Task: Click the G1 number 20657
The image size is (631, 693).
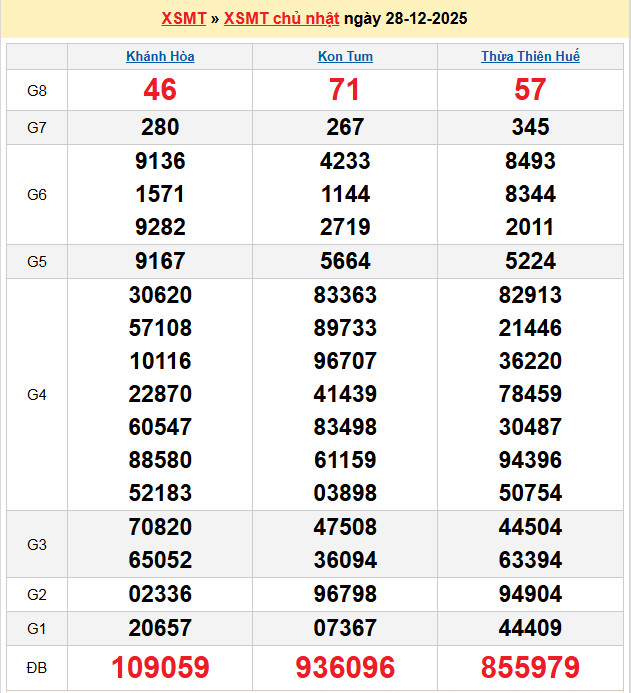Action: pyautogui.click(x=160, y=628)
